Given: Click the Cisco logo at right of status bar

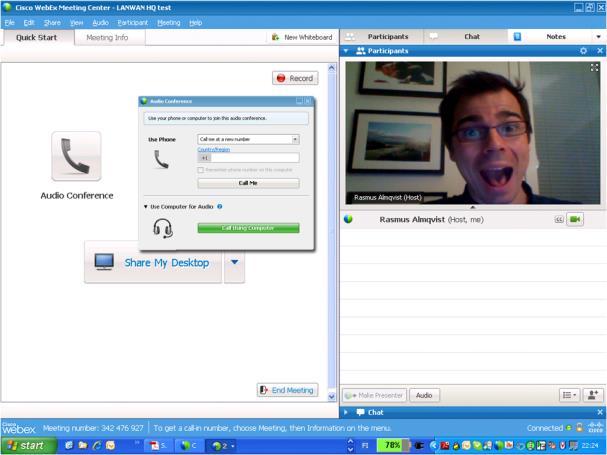Looking at the screenshot, I should pos(595,428).
